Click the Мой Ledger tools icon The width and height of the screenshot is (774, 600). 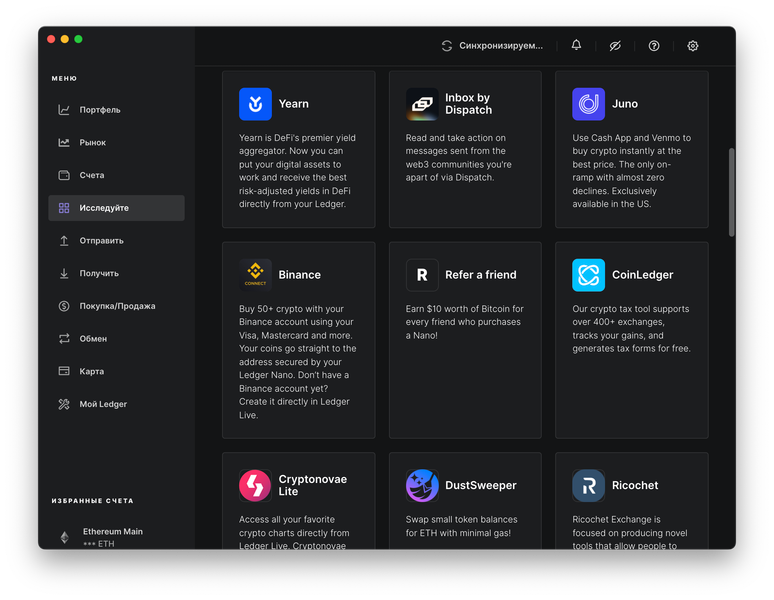pos(64,404)
